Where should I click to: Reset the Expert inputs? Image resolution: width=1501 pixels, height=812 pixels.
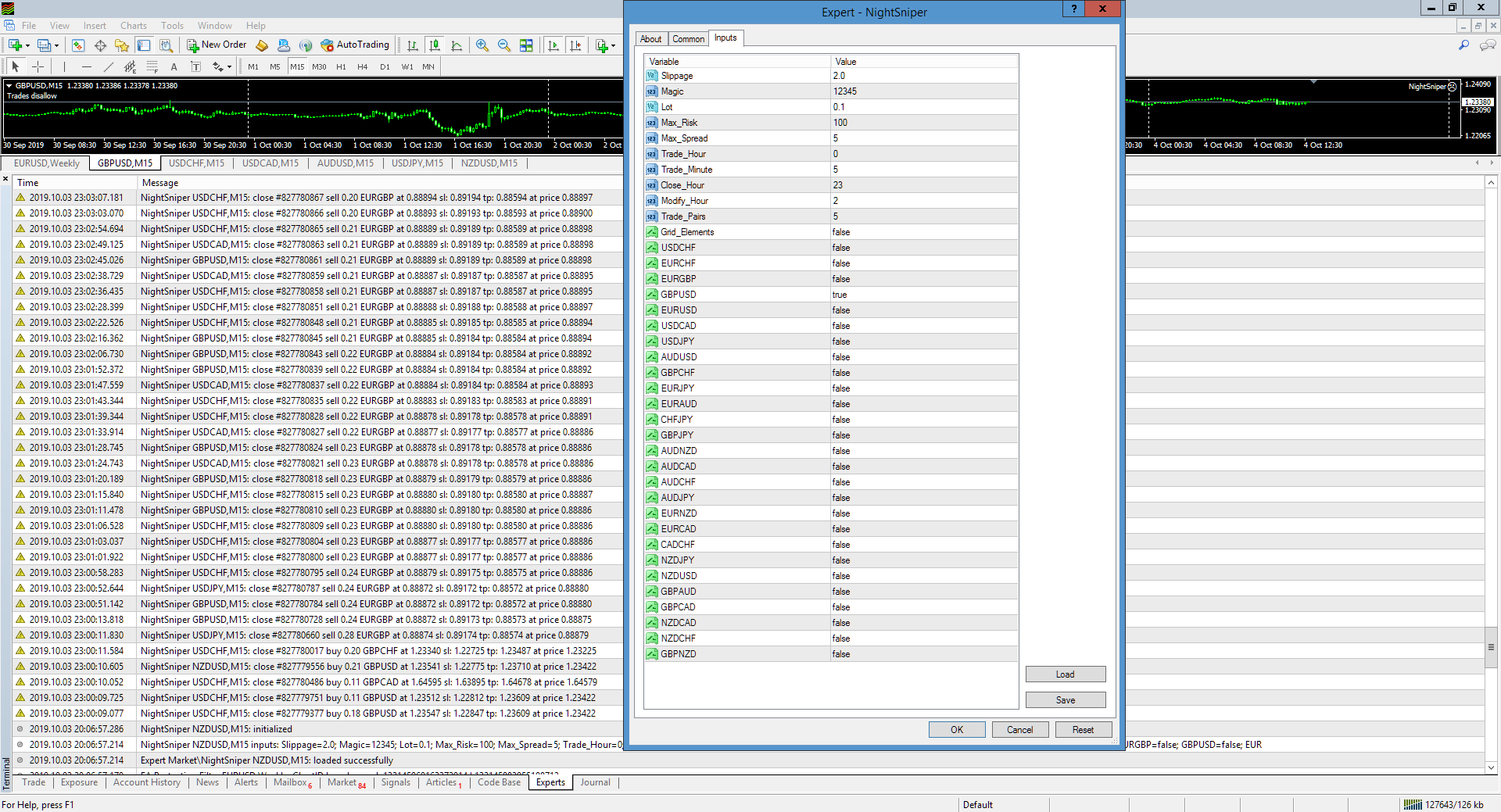(1084, 730)
